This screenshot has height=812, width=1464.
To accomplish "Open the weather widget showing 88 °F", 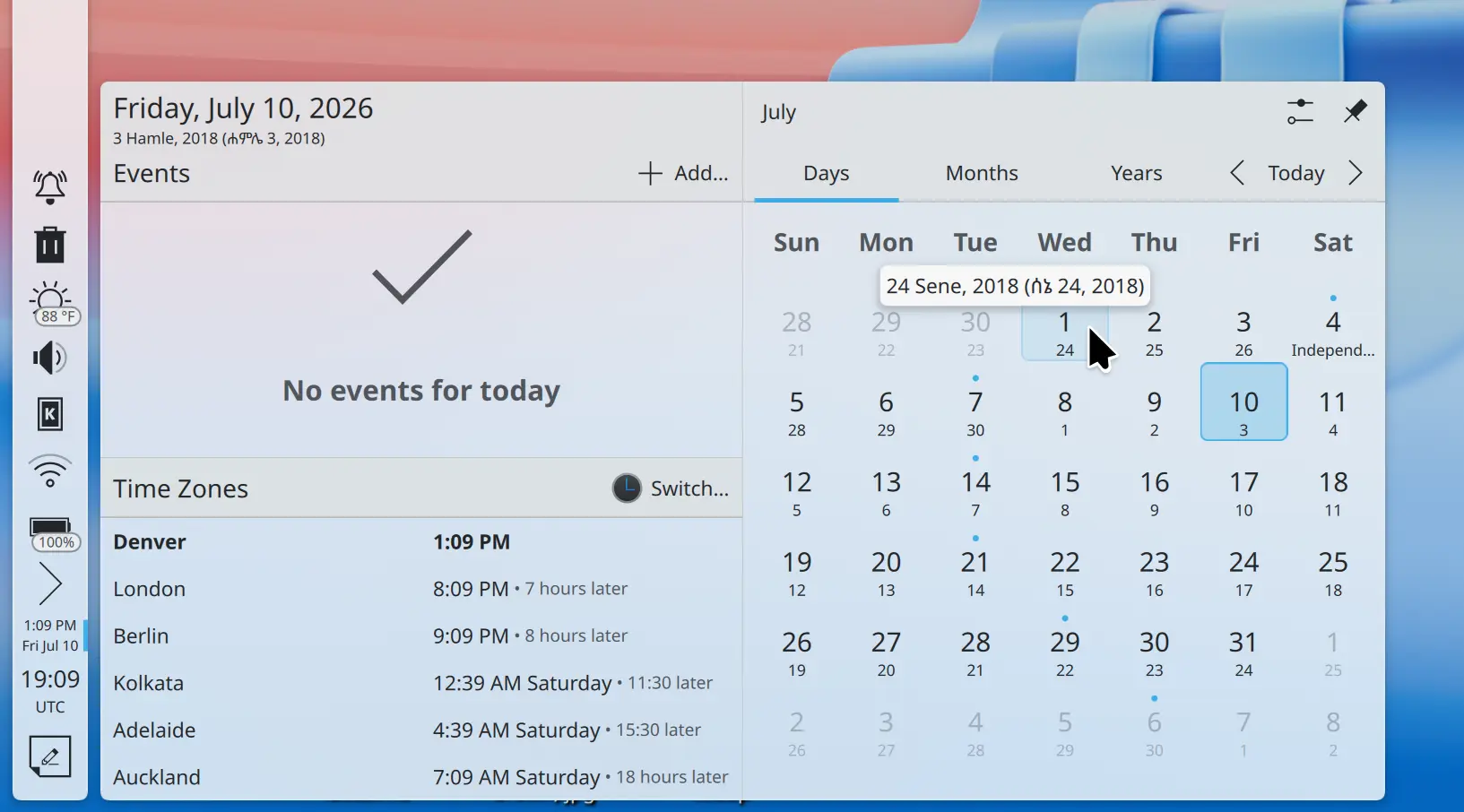I will coord(53,304).
